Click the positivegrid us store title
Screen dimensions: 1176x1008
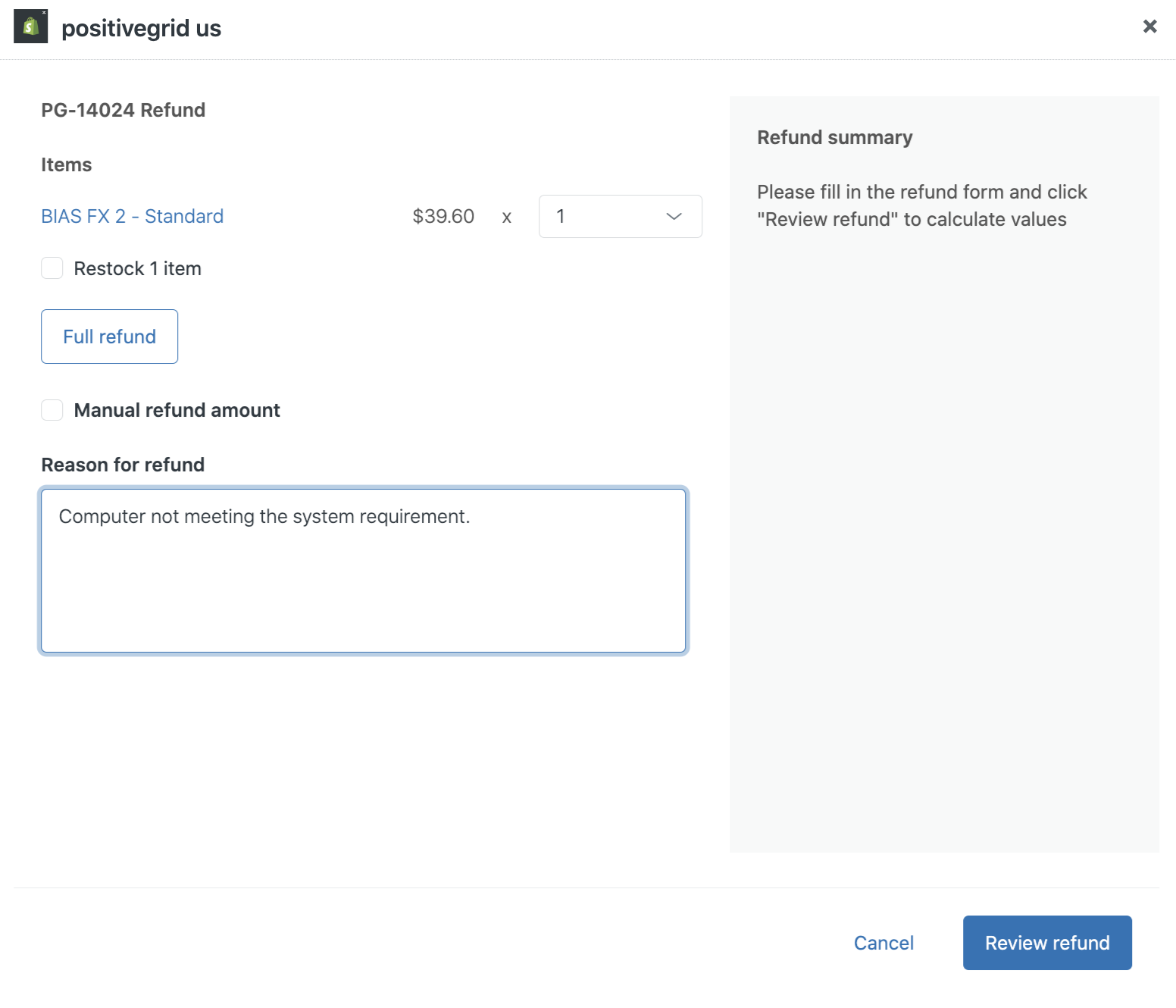(x=142, y=28)
